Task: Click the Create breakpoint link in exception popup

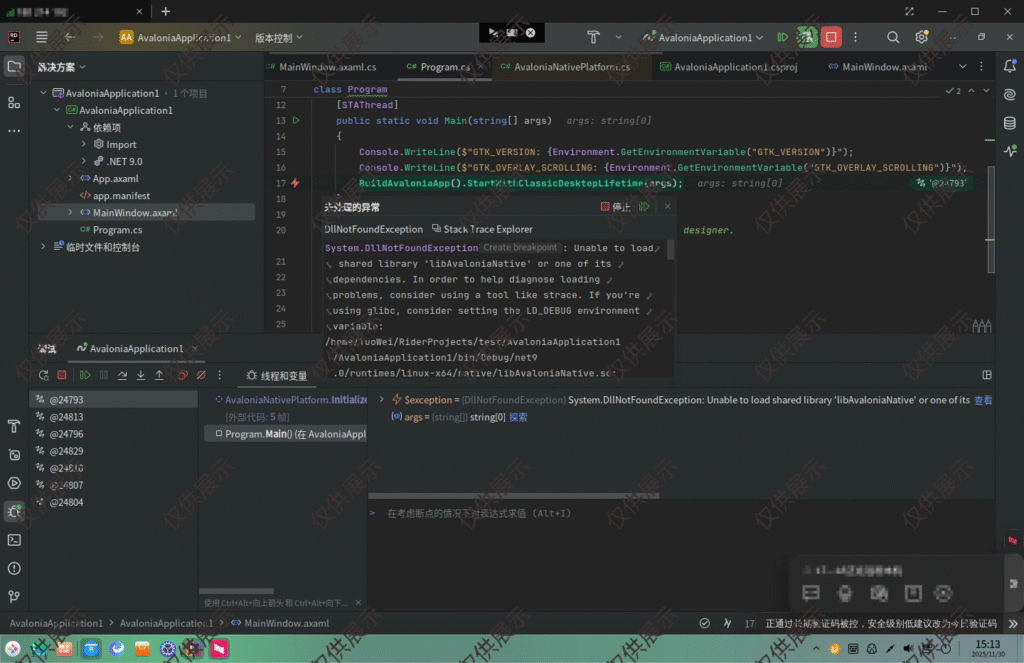Action: tap(520, 248)
